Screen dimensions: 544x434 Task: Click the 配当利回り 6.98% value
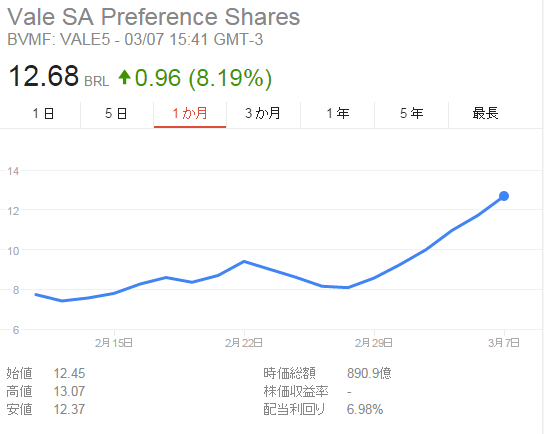point(365,409)
